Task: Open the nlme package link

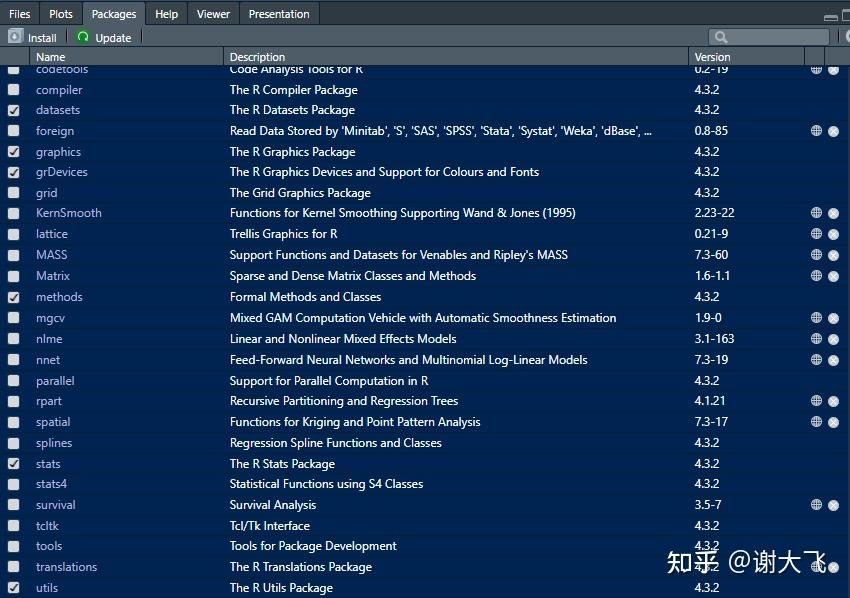Action: click(49, 339)
